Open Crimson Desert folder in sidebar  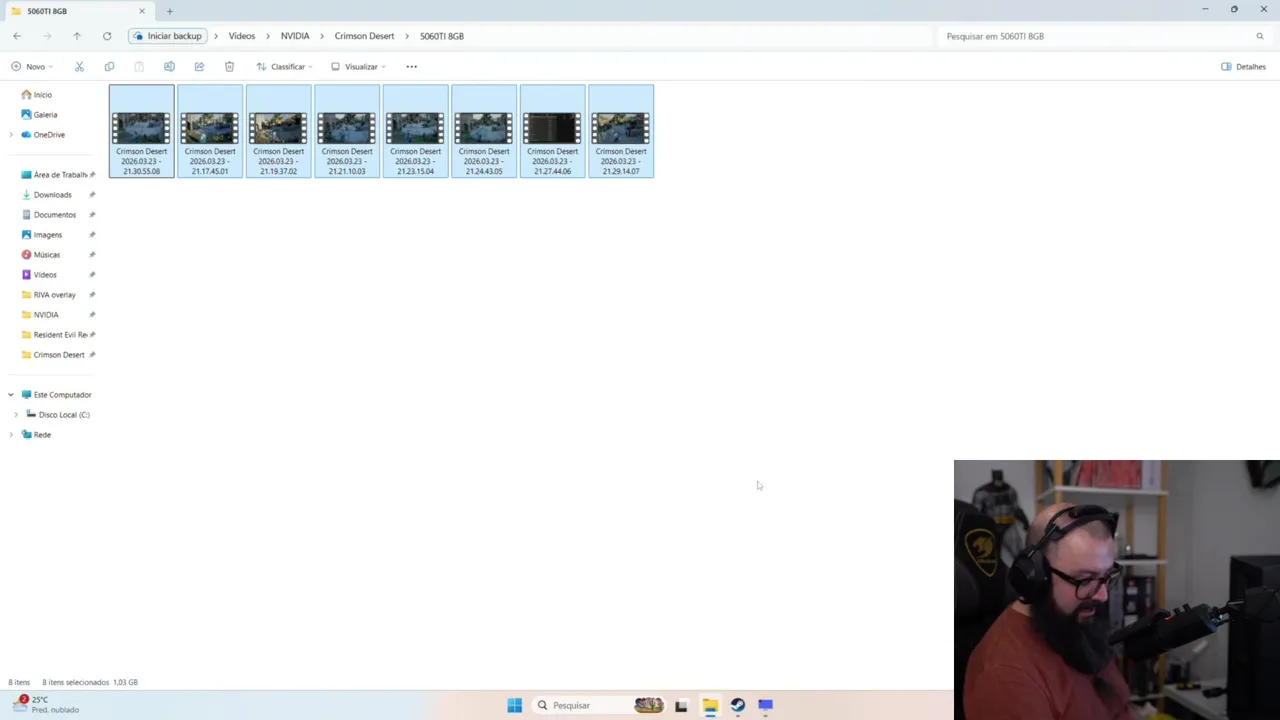pos(58,355)
